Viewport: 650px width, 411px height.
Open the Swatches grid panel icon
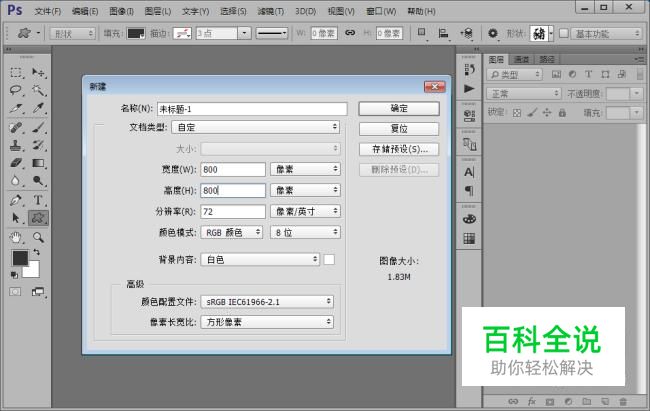point(469,238)
